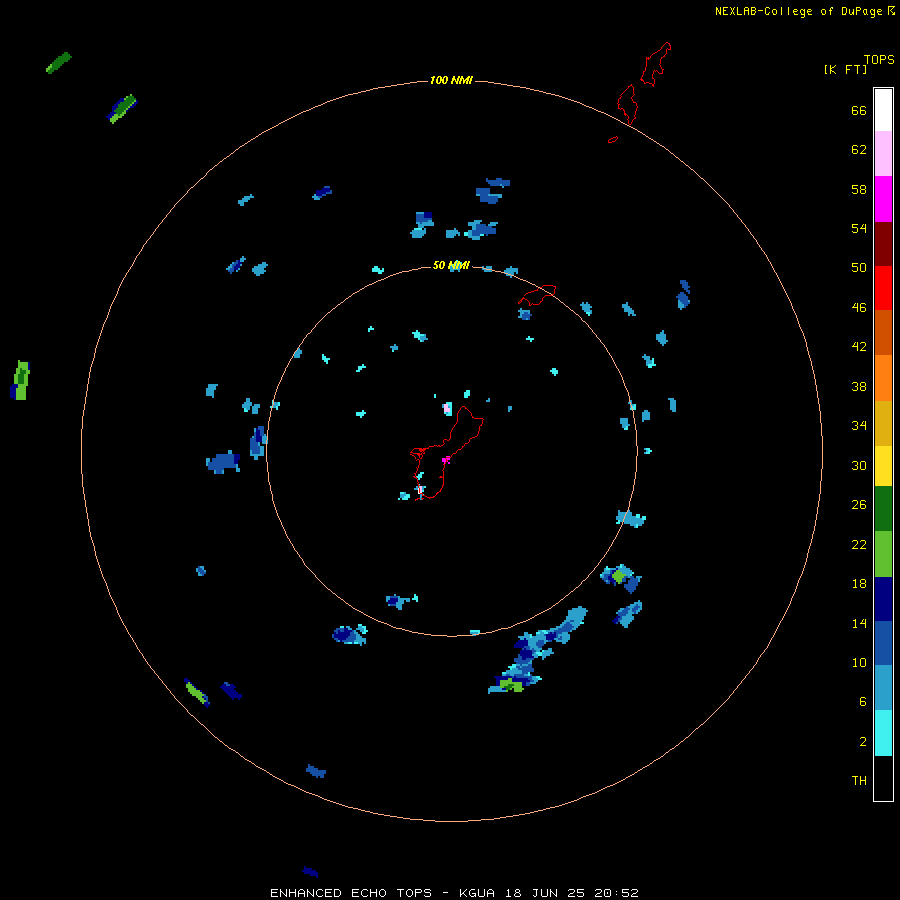Select the magenta legend color block
Screen dimensions: 900x900
point(883,199)
